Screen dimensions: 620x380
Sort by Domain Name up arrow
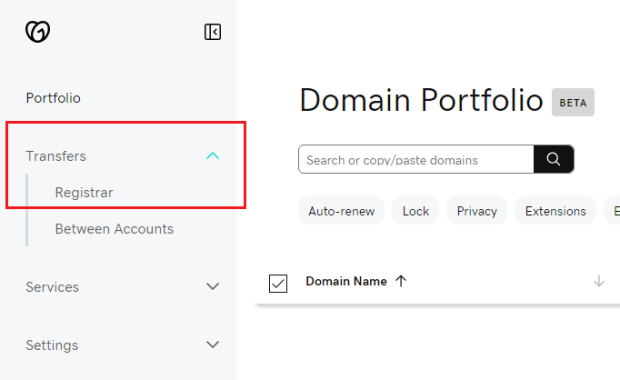tap(401, 281)
